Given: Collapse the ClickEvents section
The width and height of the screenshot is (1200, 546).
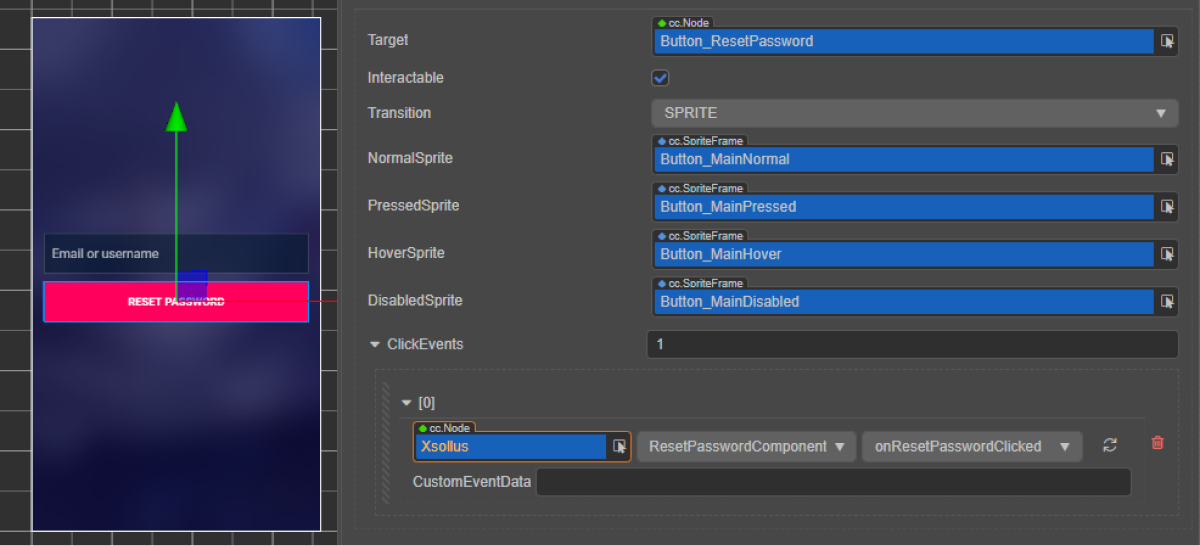Looking at the screenshot, I should tap(376, 345).
